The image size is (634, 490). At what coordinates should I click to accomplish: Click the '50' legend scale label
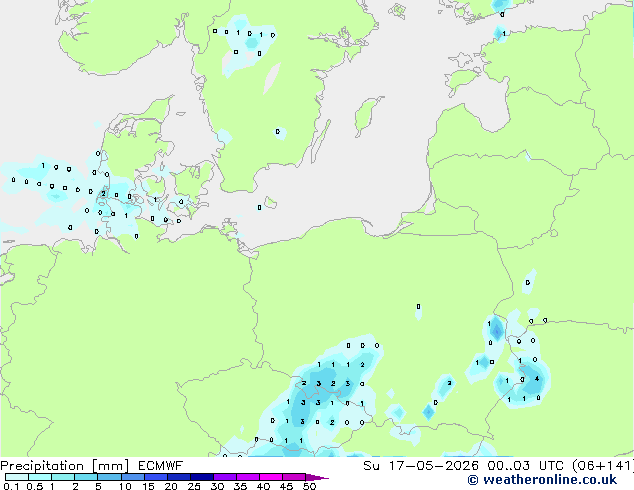click(309, 486)
